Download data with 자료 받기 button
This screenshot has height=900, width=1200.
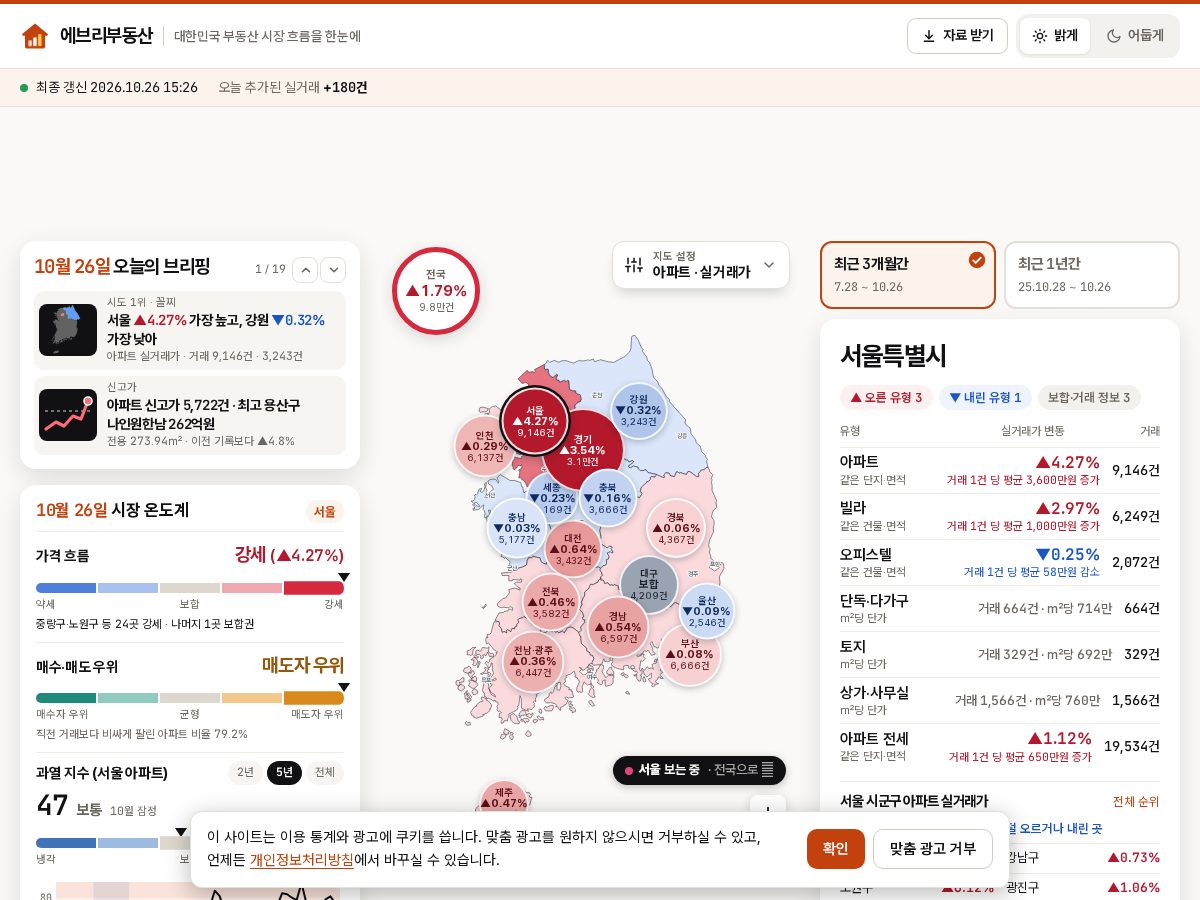[957, 36]
